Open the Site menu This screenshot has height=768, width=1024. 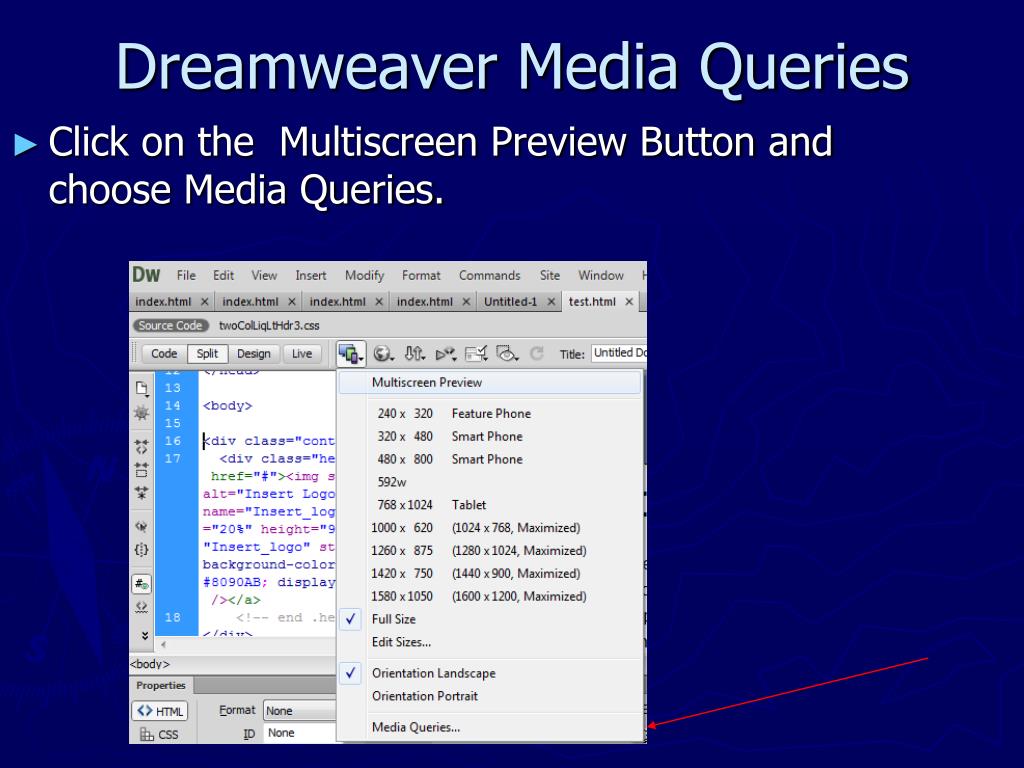550,276
